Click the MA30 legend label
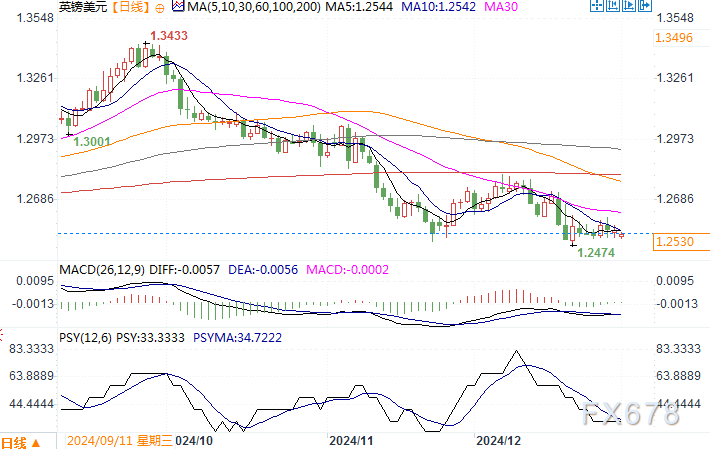The image size is (710, 449). click(501, 7)
